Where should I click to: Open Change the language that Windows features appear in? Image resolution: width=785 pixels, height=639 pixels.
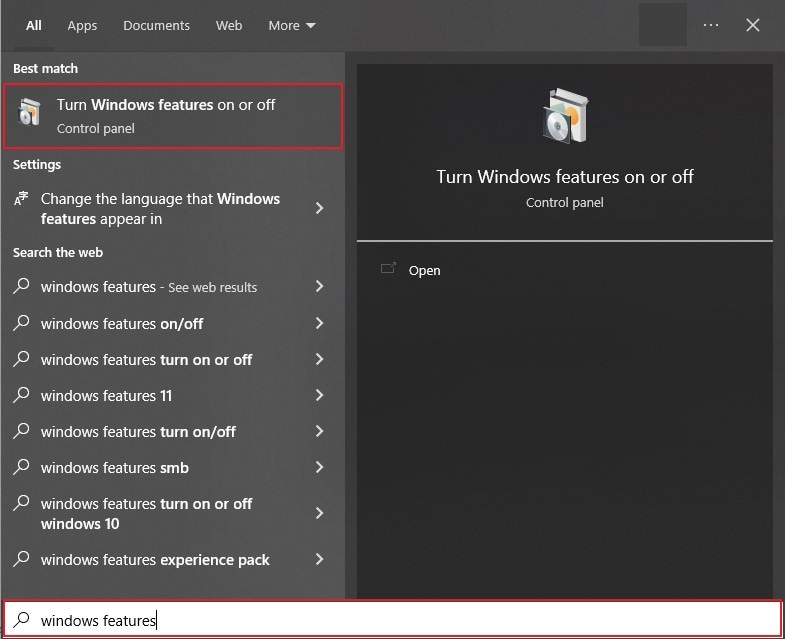[x=173, y=208]
